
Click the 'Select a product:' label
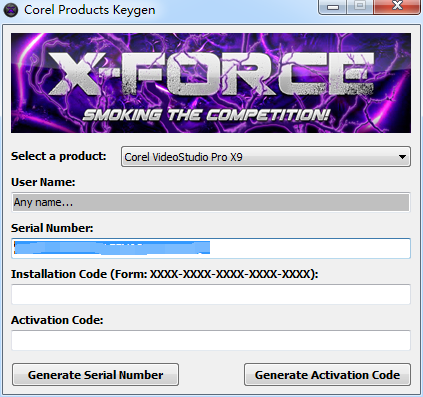pos(58,156)
